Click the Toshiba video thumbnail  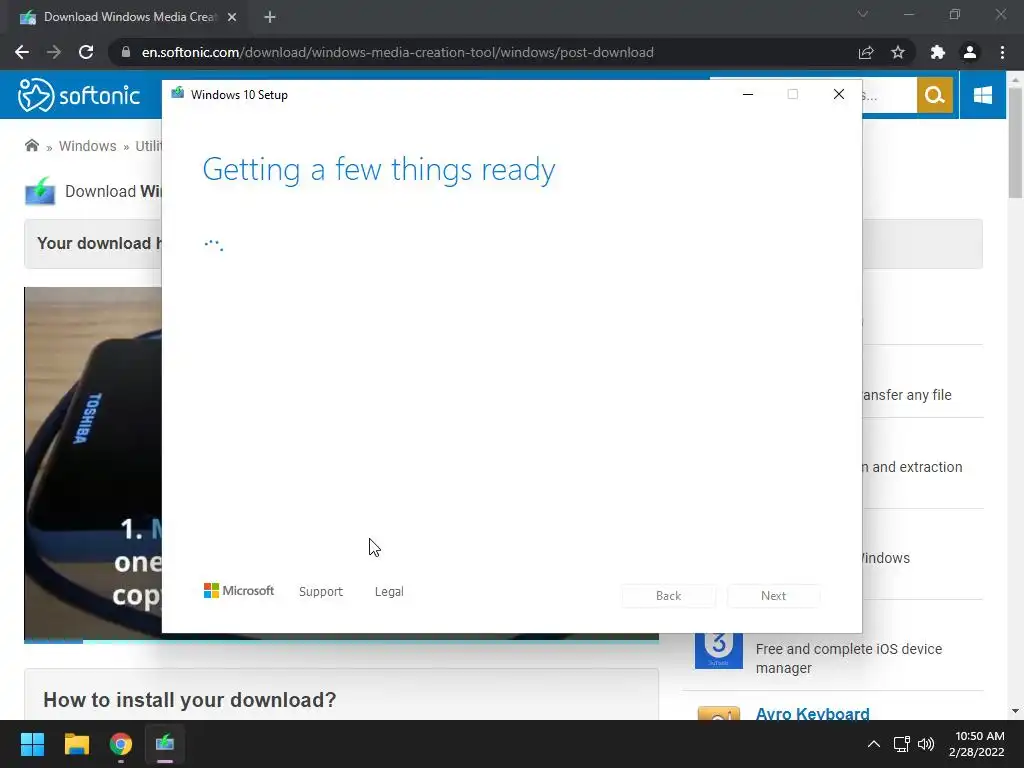pos(93,462)
